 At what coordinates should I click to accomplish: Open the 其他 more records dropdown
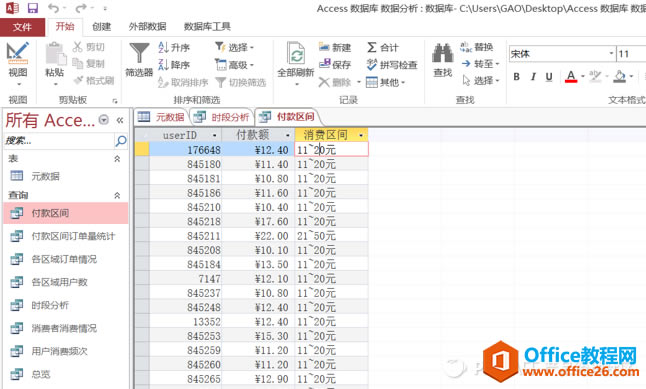pos(385,82)
